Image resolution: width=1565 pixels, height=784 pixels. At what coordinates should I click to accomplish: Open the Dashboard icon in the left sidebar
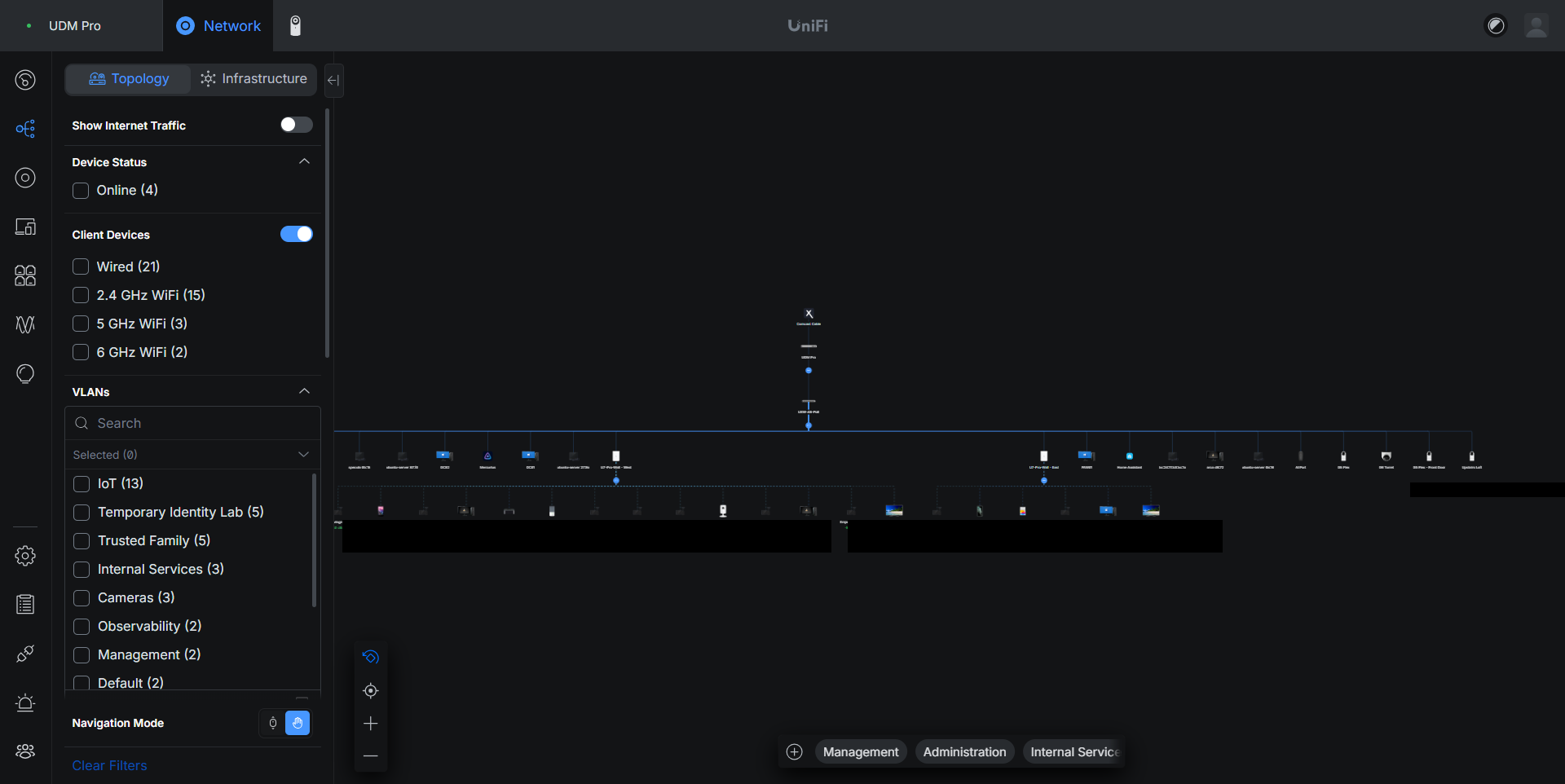pos(25,80)
